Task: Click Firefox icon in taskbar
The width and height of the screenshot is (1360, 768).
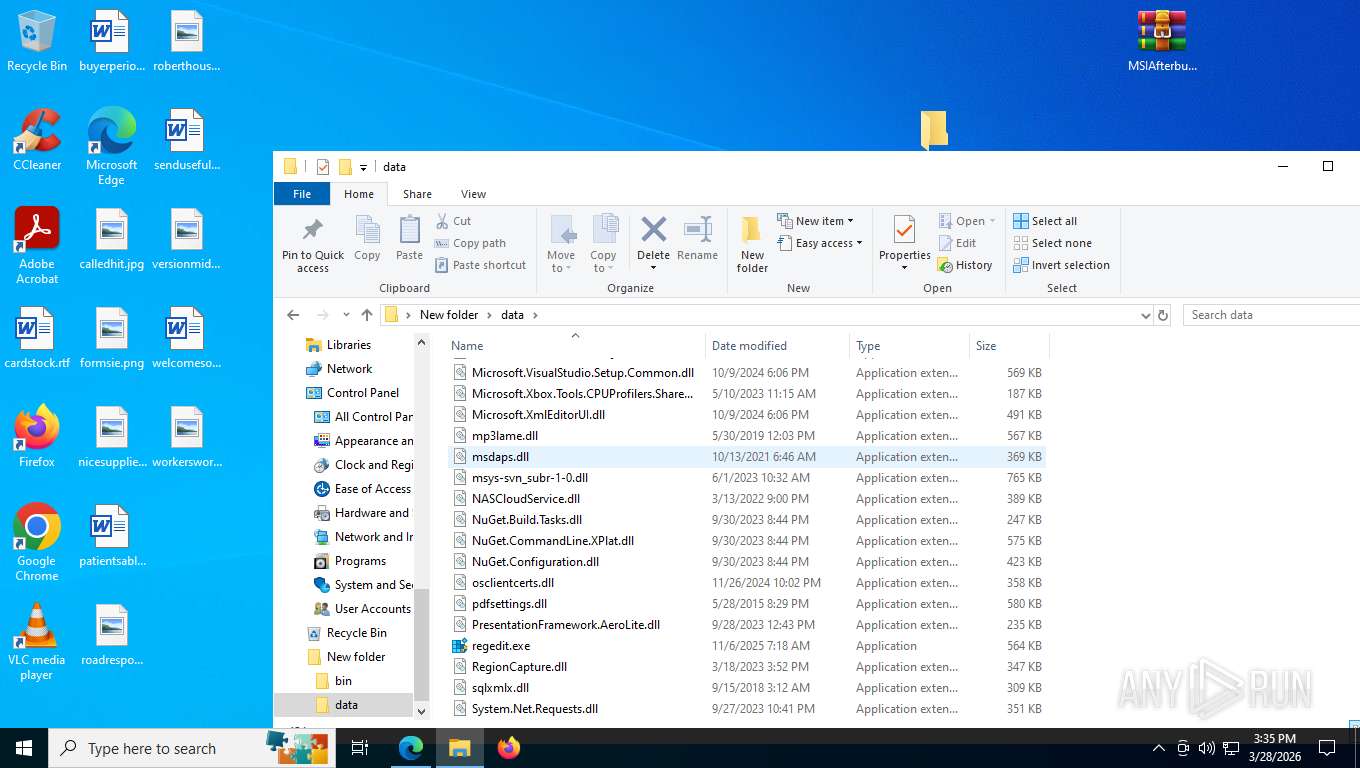Action: 509,748
